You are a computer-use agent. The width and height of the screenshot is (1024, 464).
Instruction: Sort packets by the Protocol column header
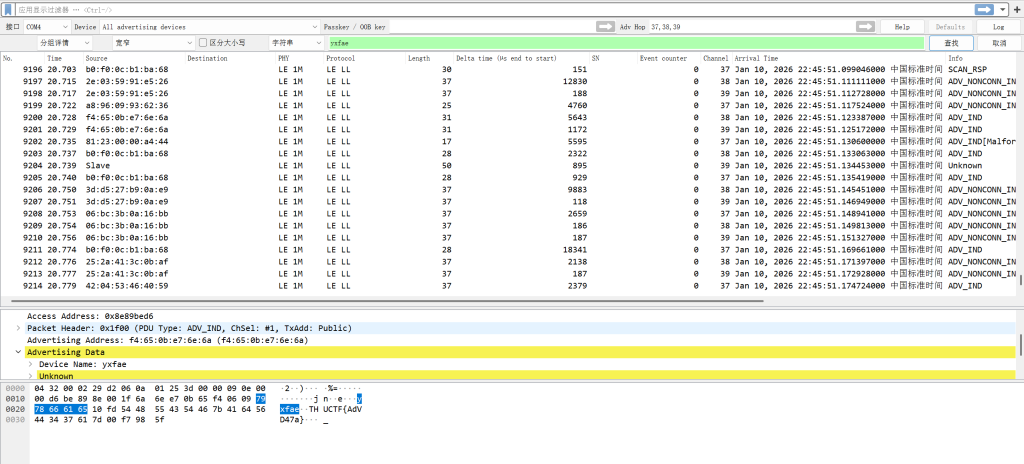[x=340, y=58]
